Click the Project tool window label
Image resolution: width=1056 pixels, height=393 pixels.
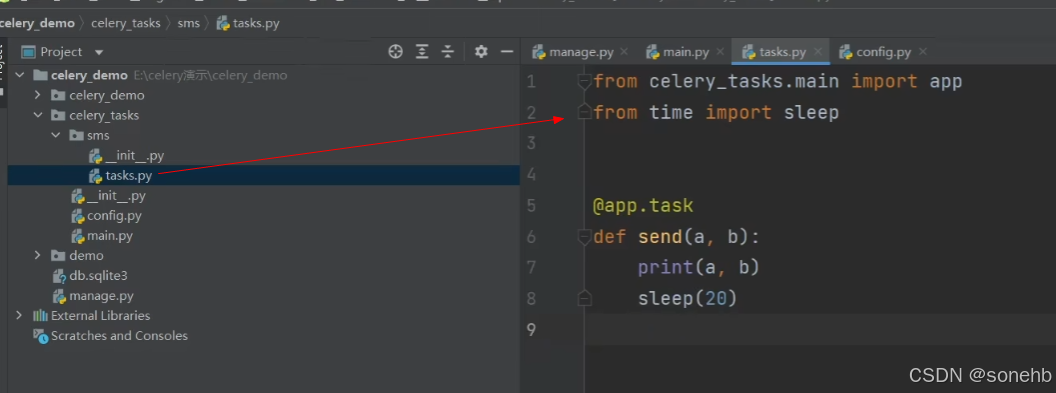[x=61, y=52]
